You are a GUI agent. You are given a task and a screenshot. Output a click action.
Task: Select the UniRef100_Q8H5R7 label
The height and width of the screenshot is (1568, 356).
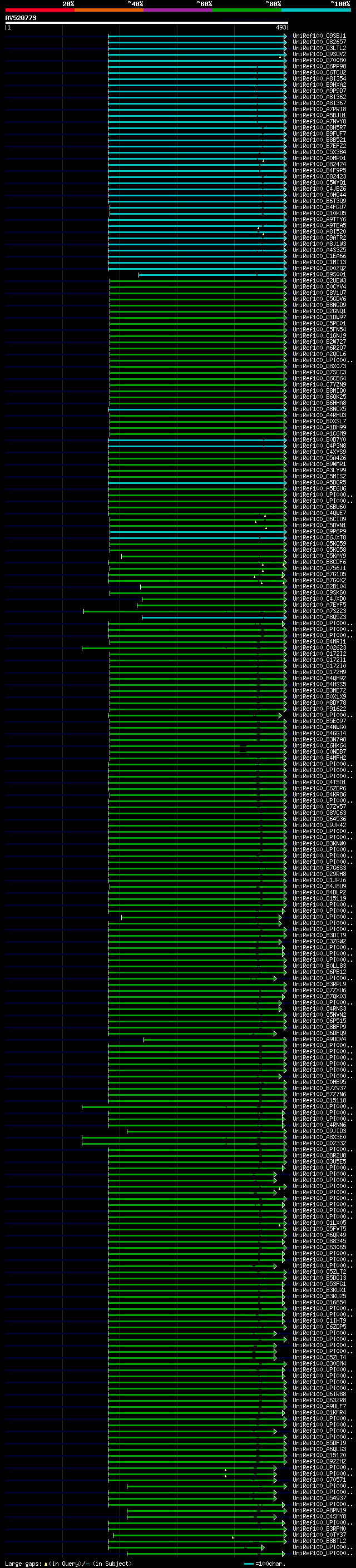319,128
